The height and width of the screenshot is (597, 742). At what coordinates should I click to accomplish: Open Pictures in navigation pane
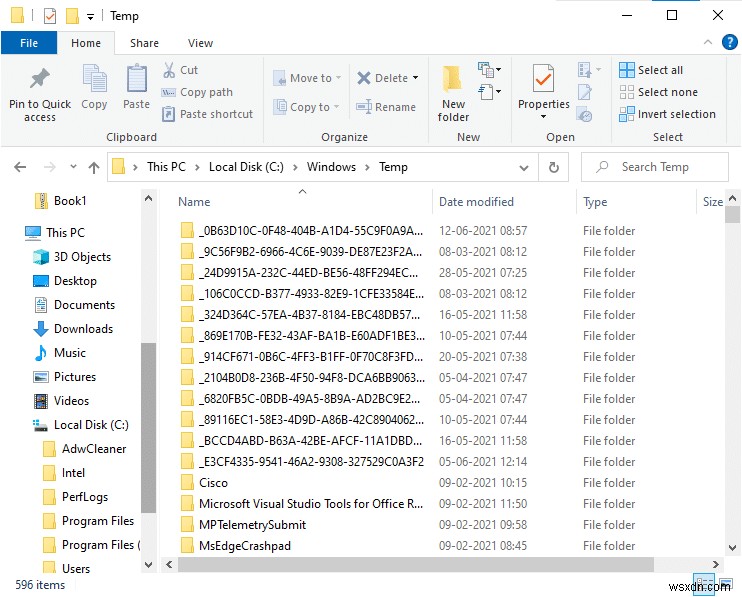tap(65, 377)
